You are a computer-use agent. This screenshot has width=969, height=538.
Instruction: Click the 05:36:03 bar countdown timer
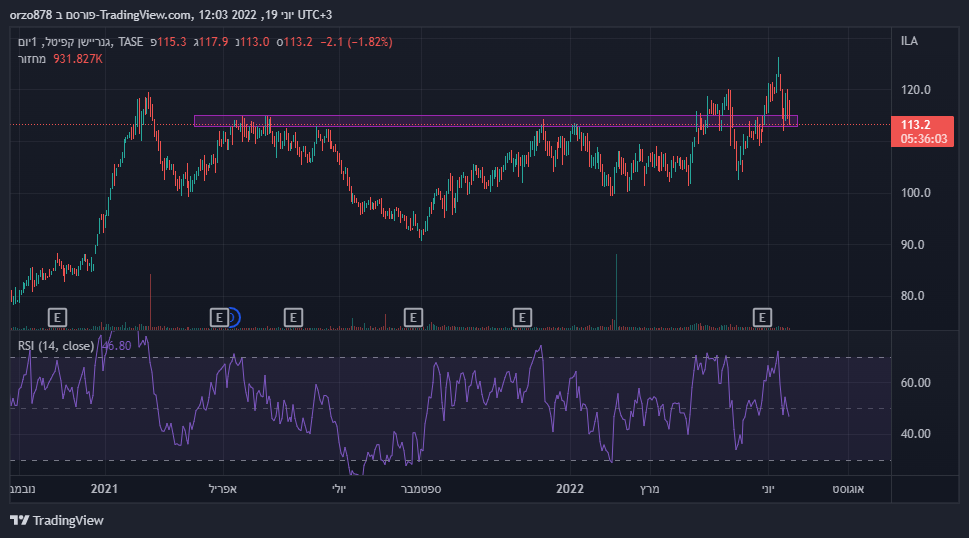[x=923, y=139]
